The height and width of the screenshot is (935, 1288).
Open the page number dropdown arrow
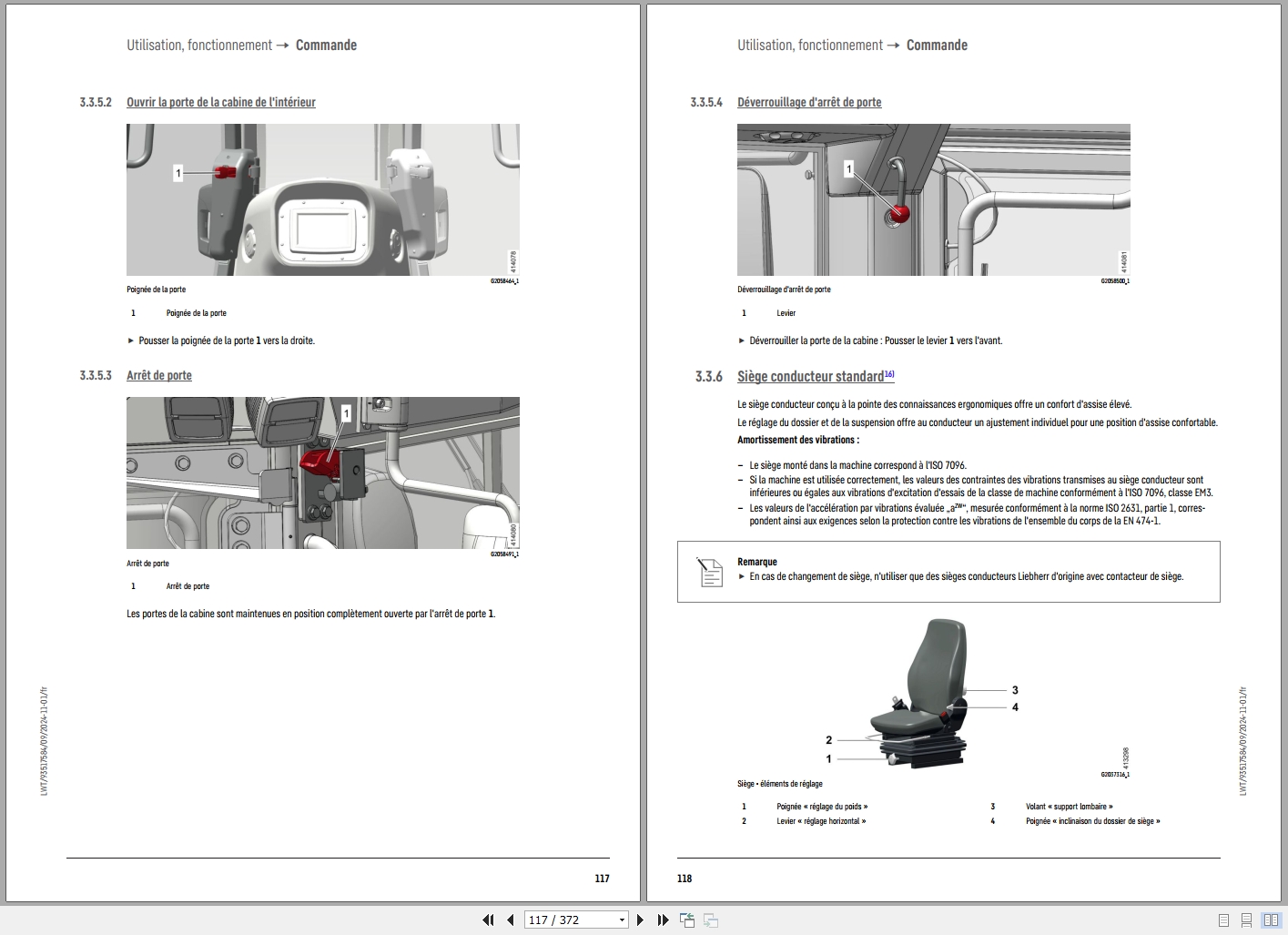click(x=622, y=920)
